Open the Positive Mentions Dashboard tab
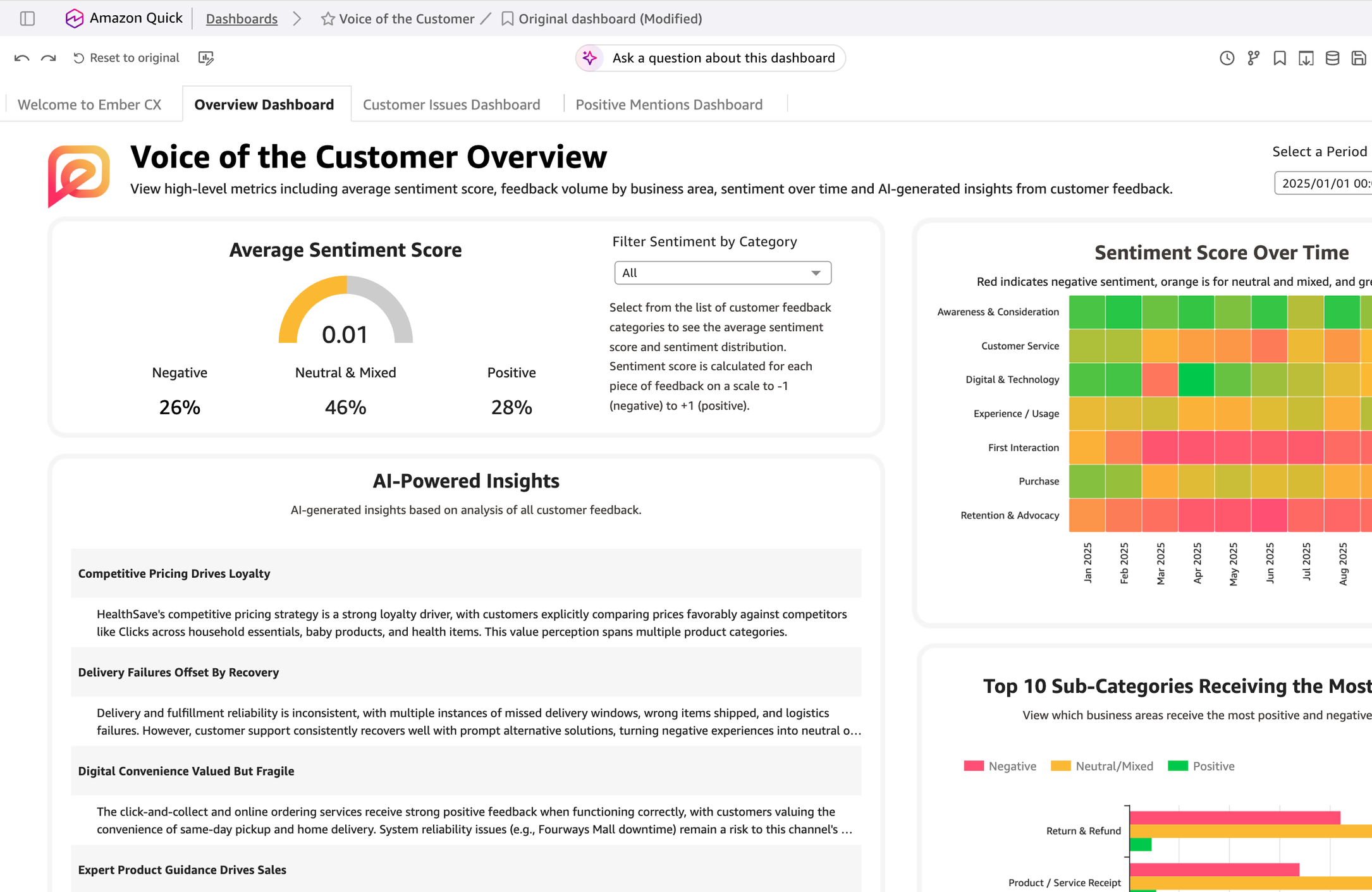1372x892 pixels. [669, 104]
